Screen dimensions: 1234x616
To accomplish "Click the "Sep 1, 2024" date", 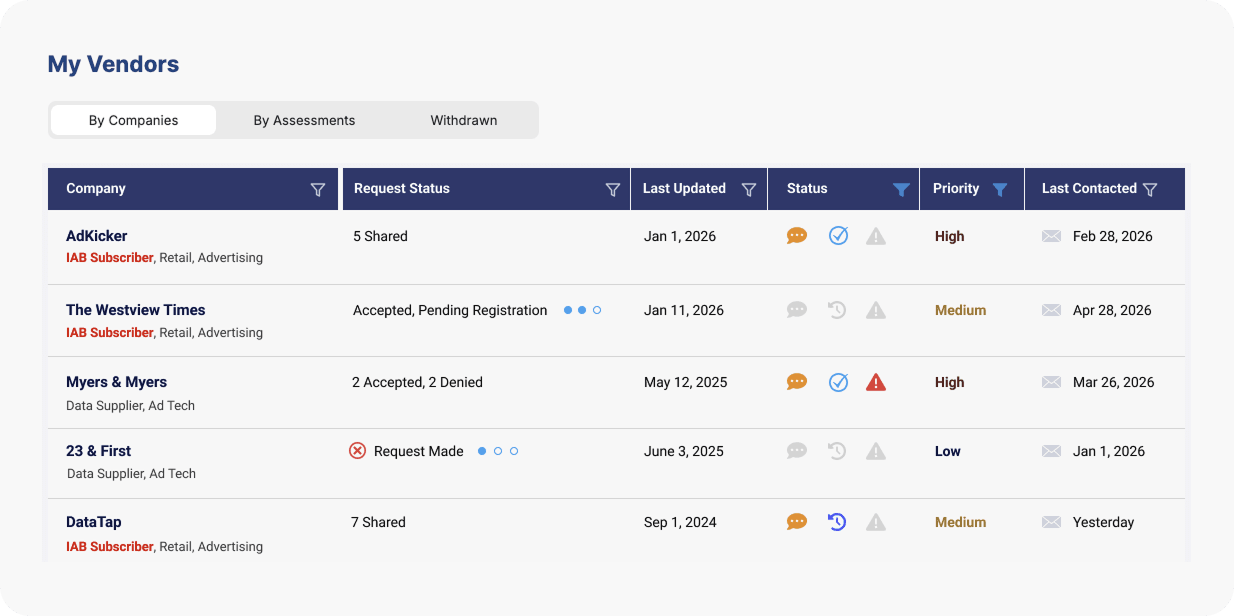I will coord(680,522).
